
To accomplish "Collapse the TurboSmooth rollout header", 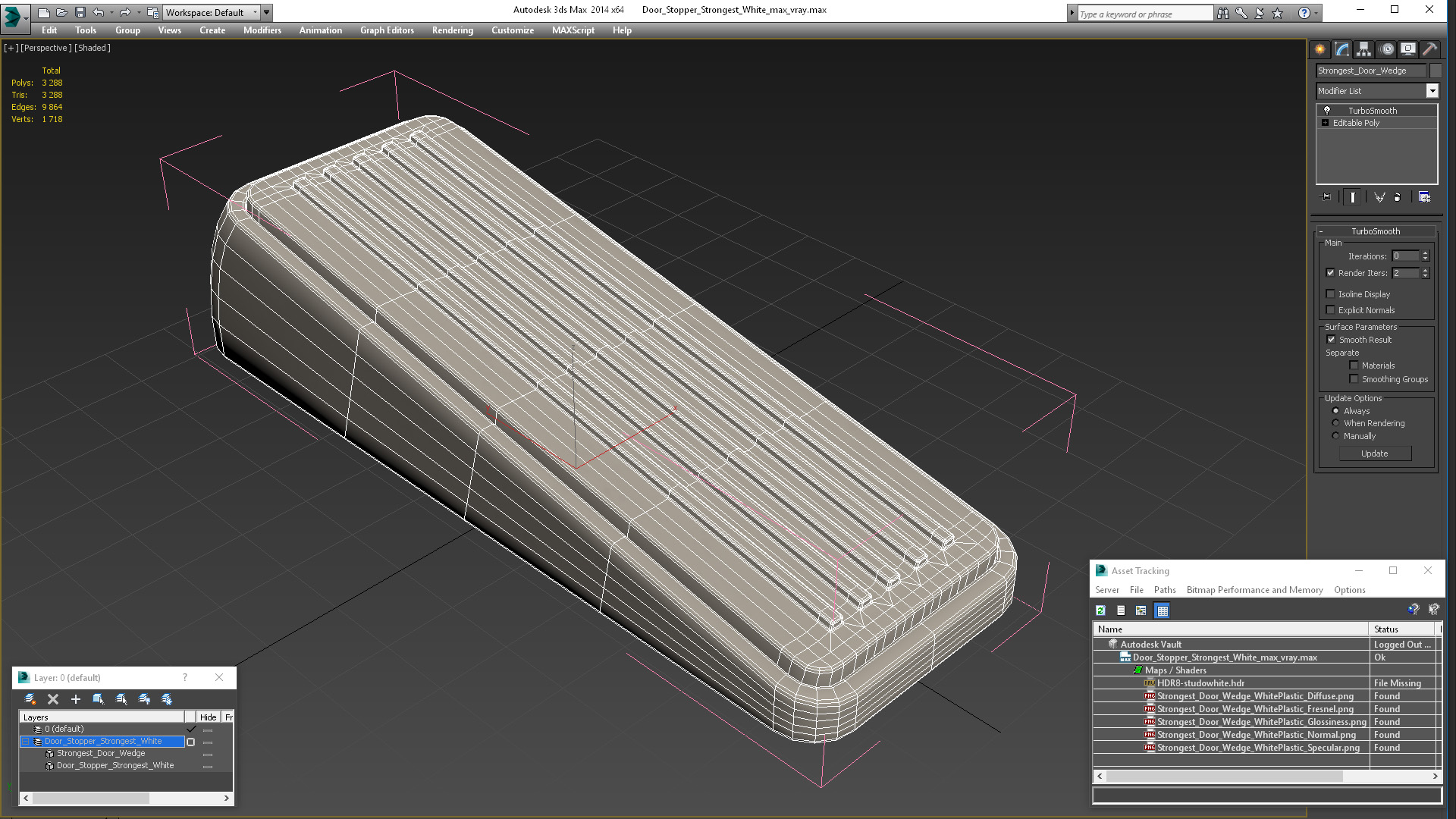I will pos(1376,231).
